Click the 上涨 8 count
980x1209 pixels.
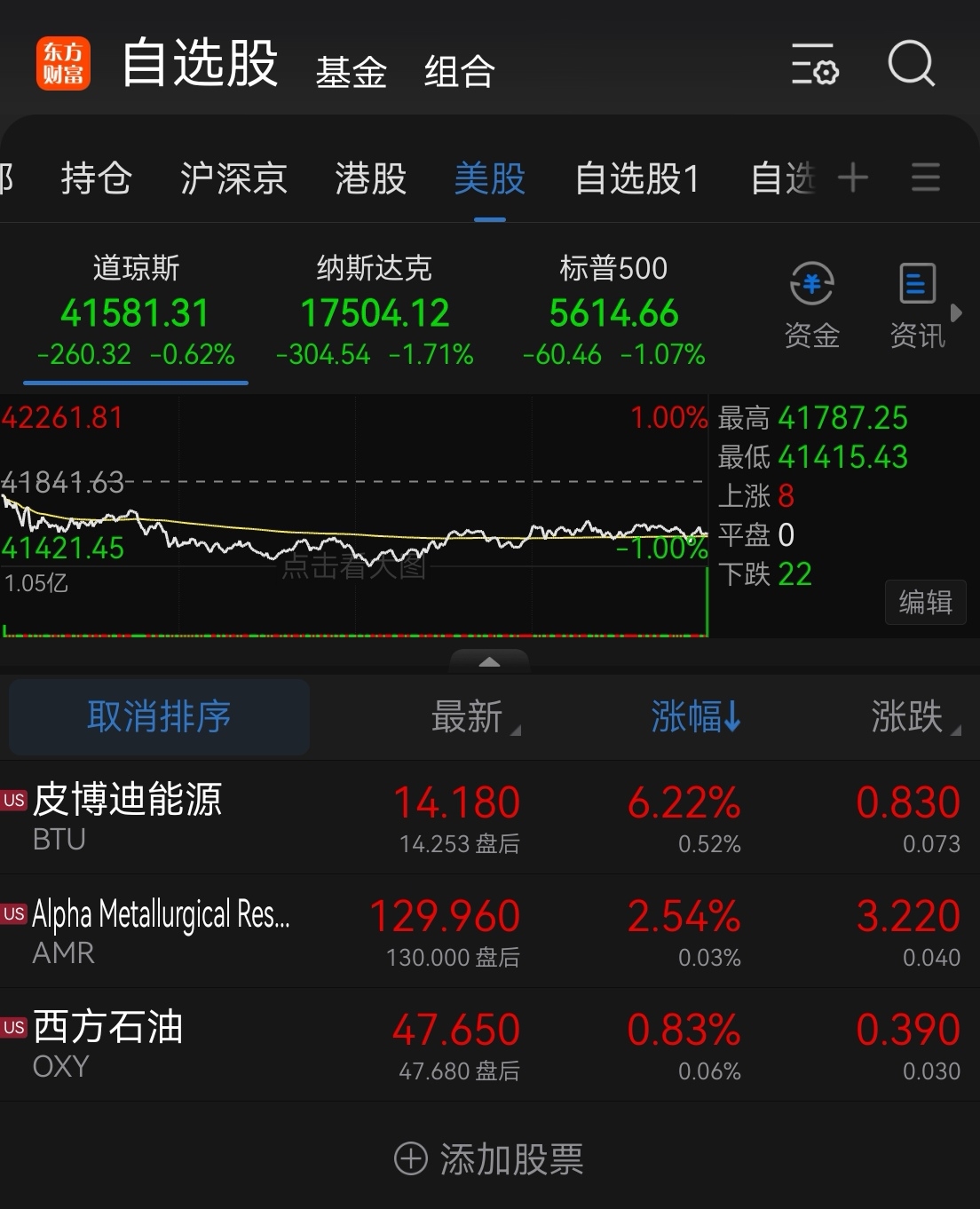[786, 496]
